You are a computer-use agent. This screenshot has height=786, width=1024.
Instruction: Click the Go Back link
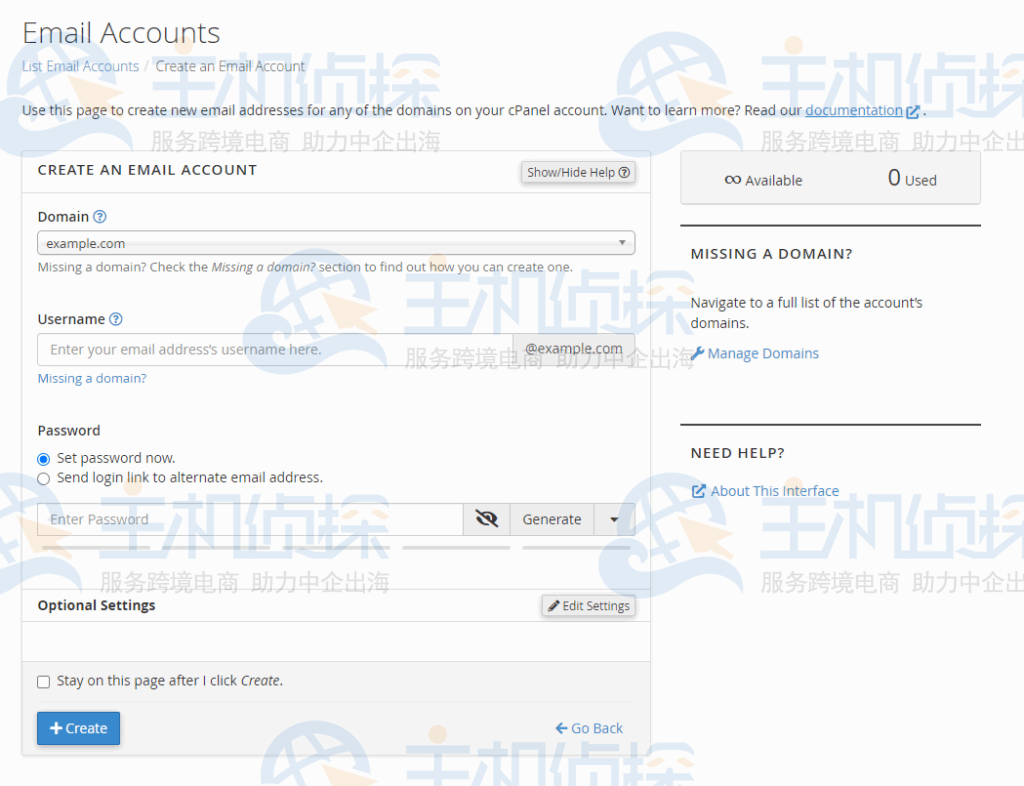[x=589, y=728]
